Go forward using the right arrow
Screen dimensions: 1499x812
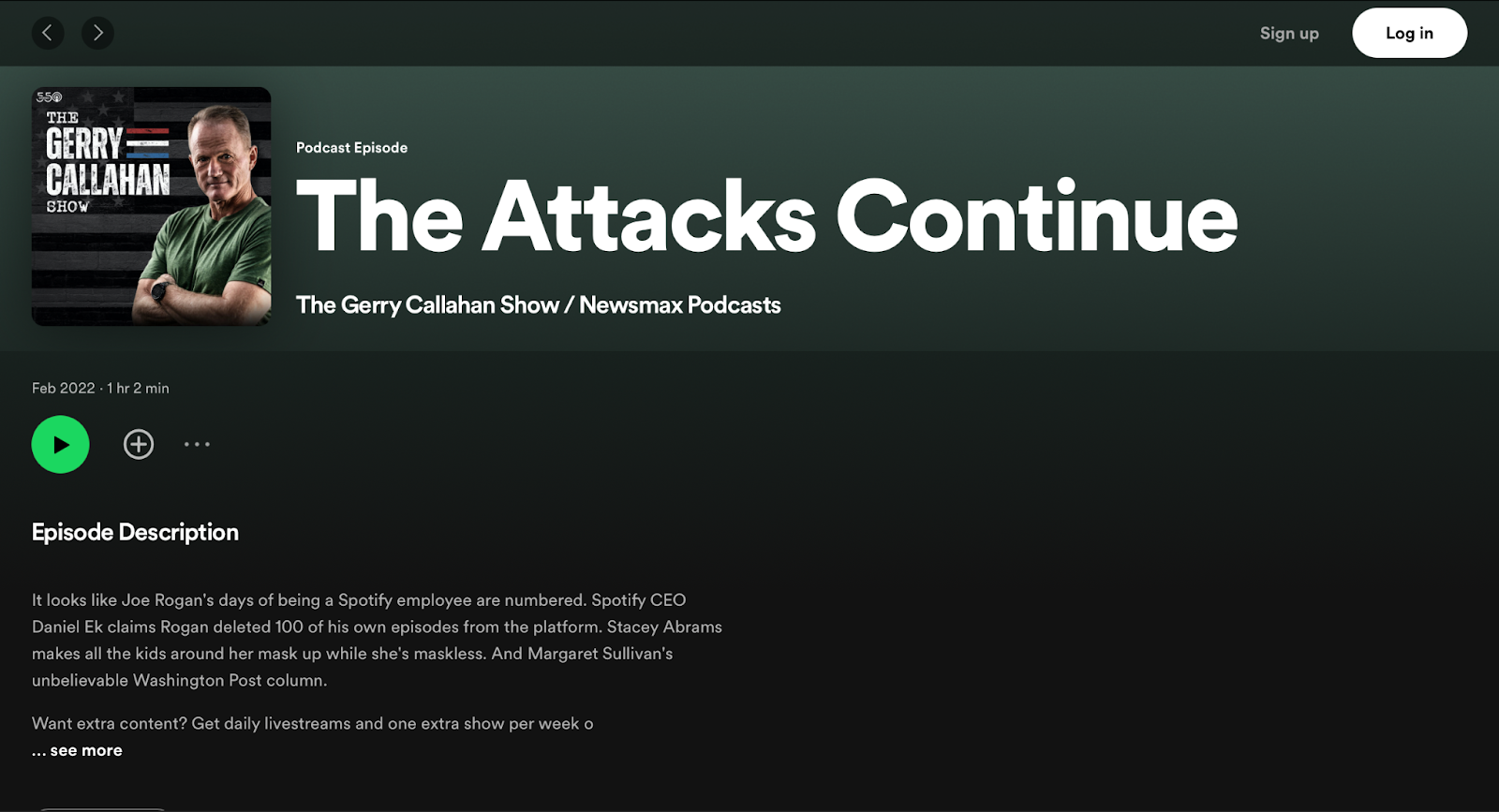coord(97,33)
